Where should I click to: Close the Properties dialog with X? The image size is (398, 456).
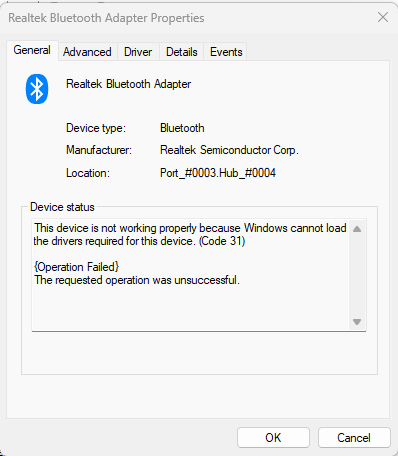(x=383, y=17)
